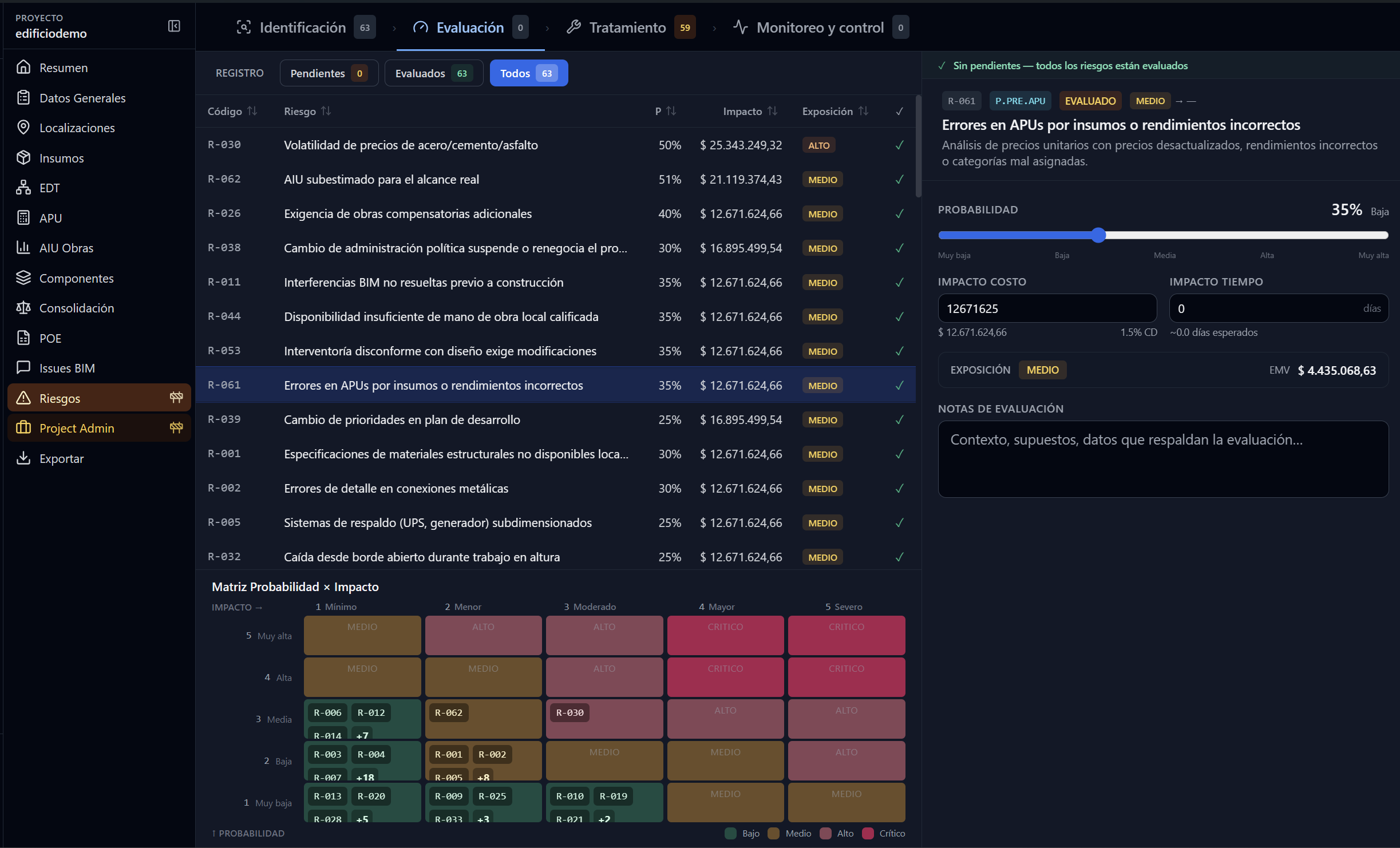Toggle the check mark for R-062

pyautogui.click(x=899, y=180)
